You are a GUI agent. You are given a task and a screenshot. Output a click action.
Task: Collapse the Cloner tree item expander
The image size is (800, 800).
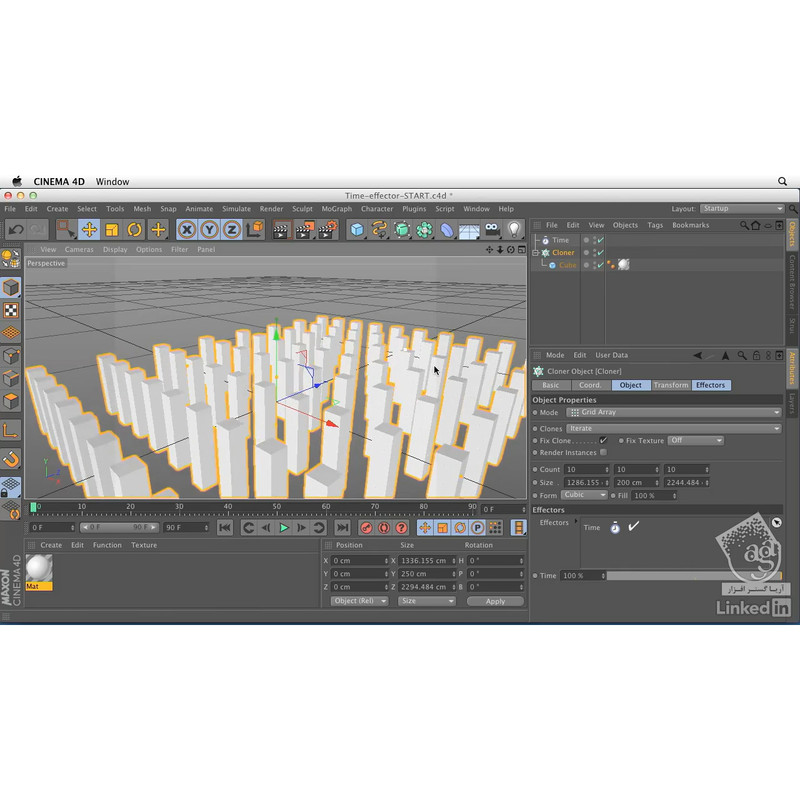coord(536,253)
